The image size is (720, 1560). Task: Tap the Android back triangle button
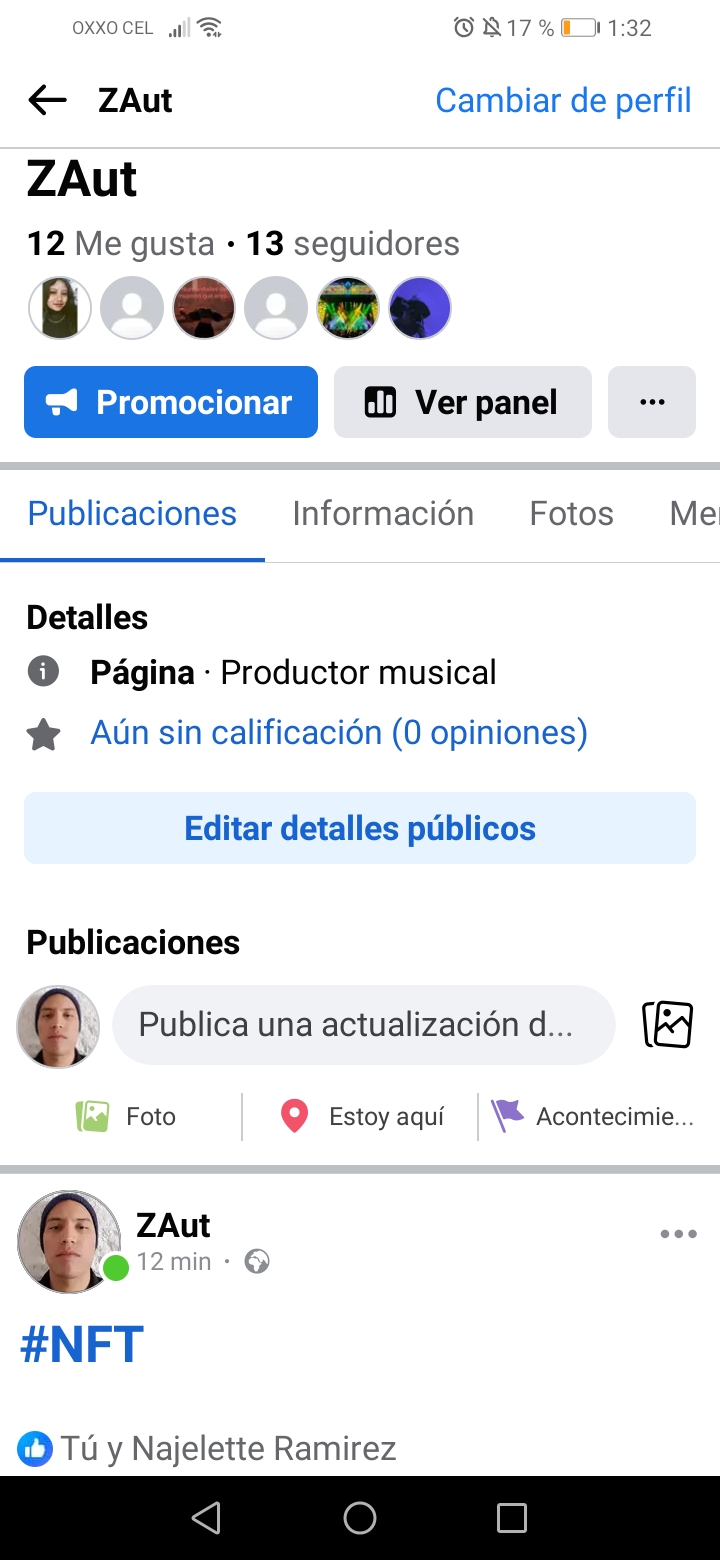[206, 1518]
